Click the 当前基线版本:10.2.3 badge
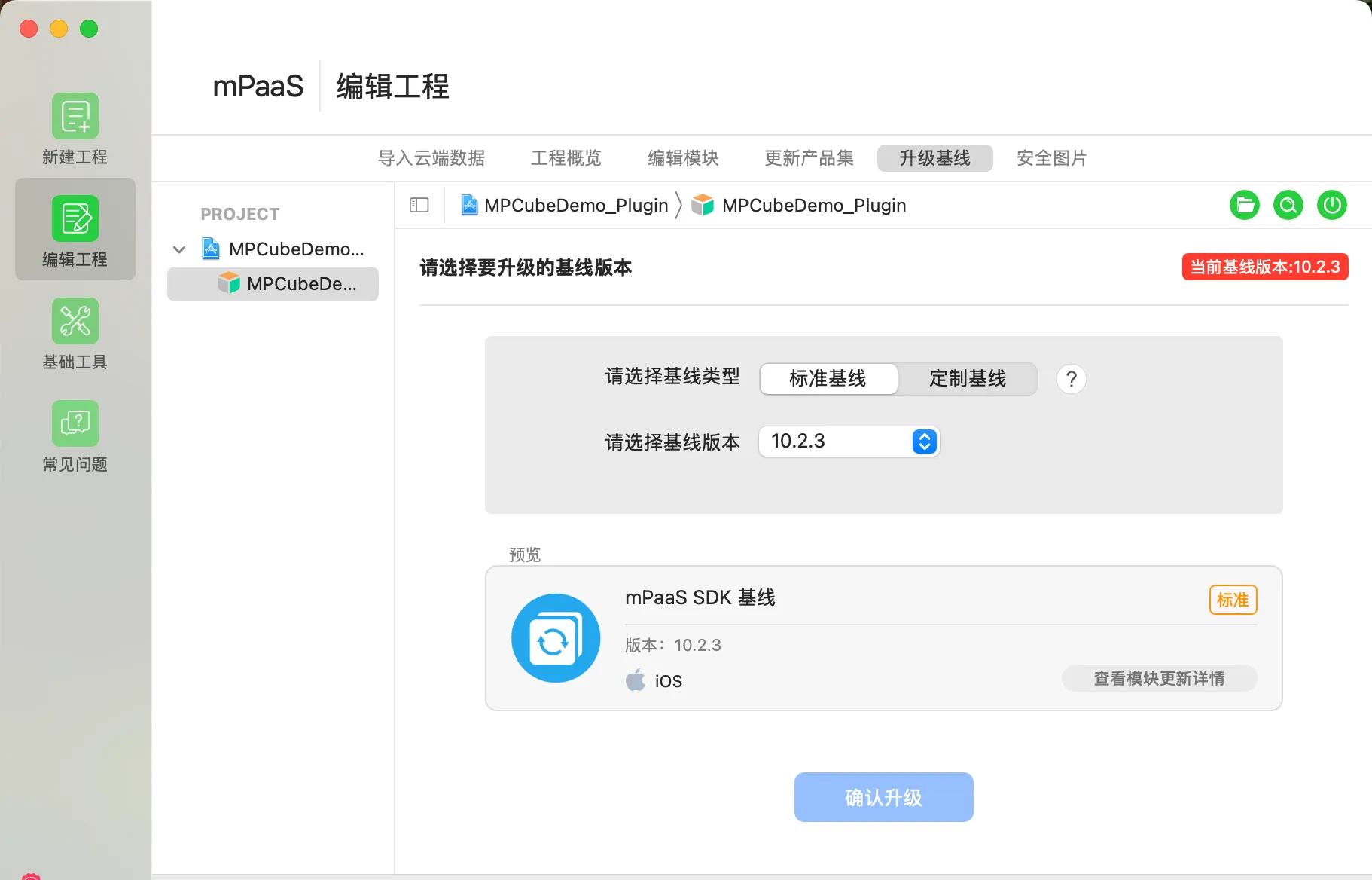Screen dimensions: 1372x880 click(1265, 267)
